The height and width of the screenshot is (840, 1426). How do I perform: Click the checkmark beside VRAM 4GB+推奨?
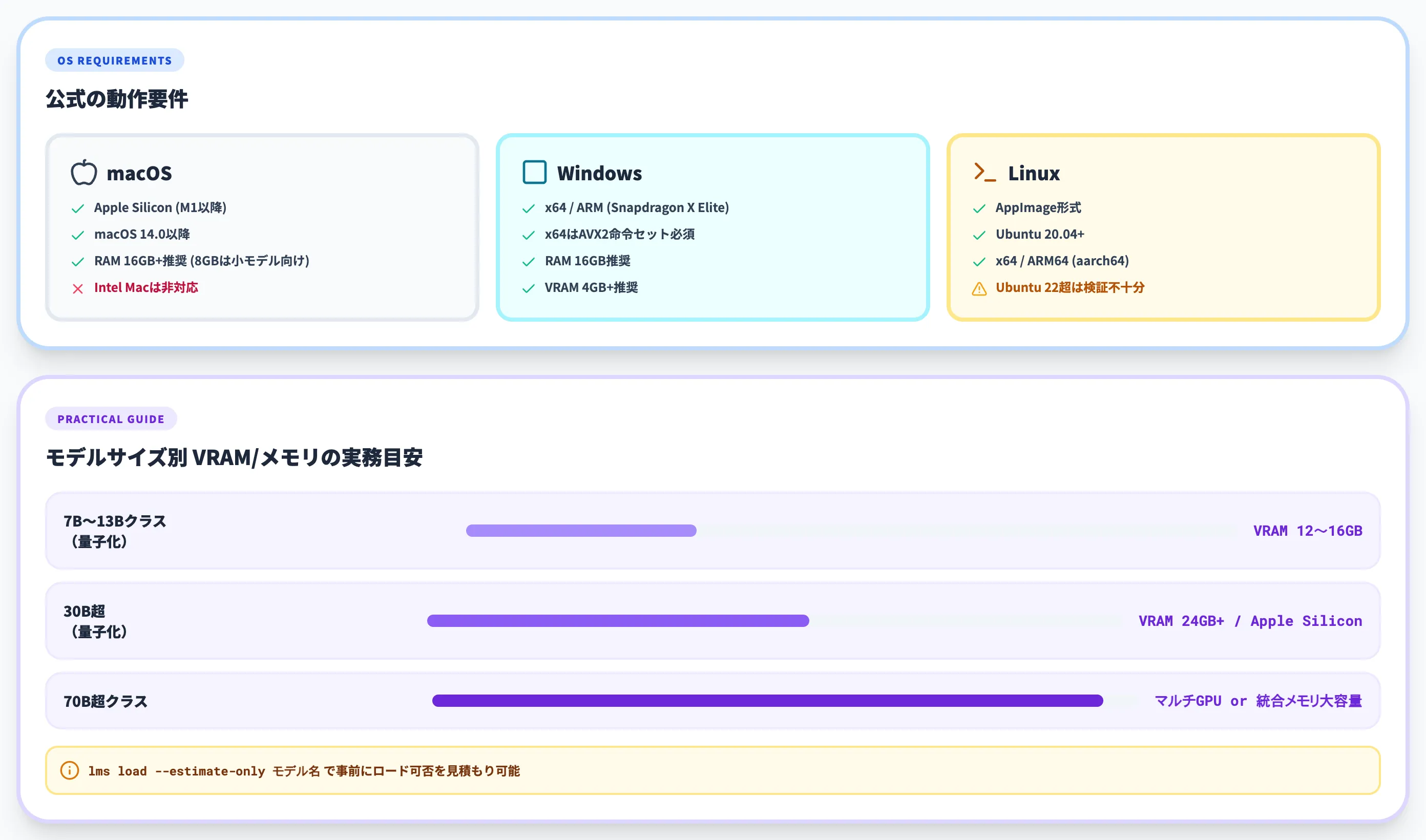pos(529,289)
